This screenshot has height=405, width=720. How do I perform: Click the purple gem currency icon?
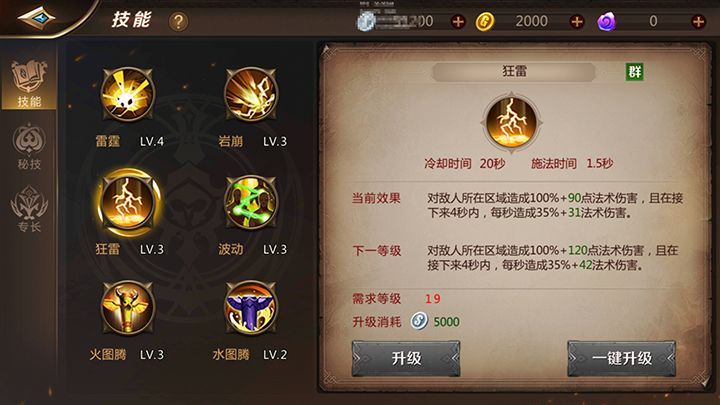pyautogui.click(x=606, y=22)
